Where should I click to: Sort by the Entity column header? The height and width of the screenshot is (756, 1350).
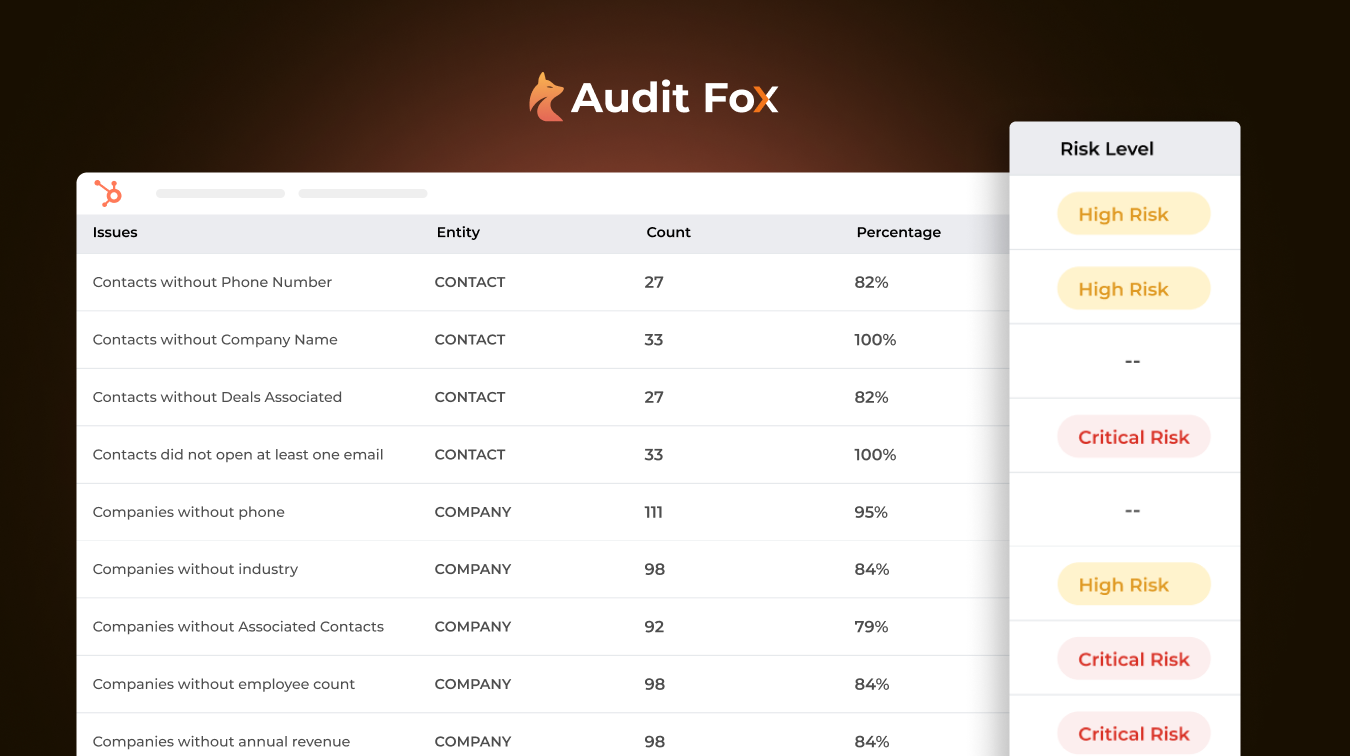(458, 232)
